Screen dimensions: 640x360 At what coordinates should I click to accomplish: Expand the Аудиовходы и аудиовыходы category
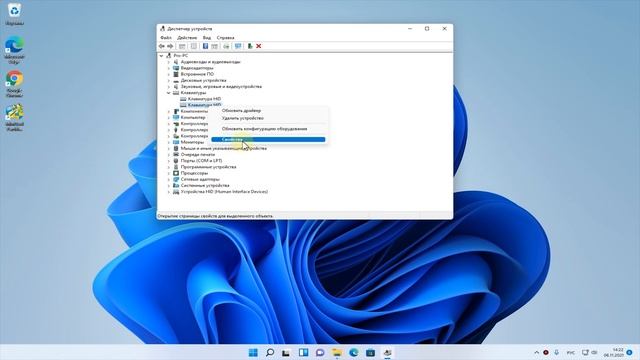[x=169, y=62]
